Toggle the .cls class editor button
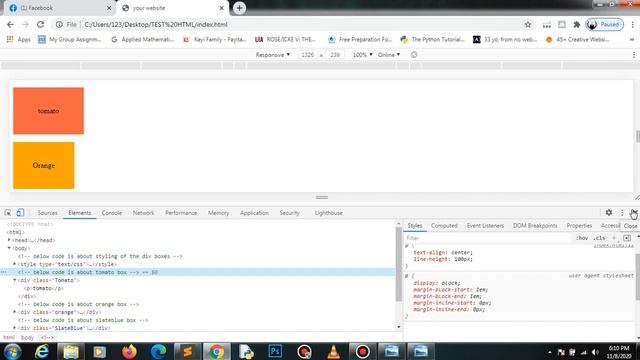This screenshot has height=360, width=640. coord(600,238)
